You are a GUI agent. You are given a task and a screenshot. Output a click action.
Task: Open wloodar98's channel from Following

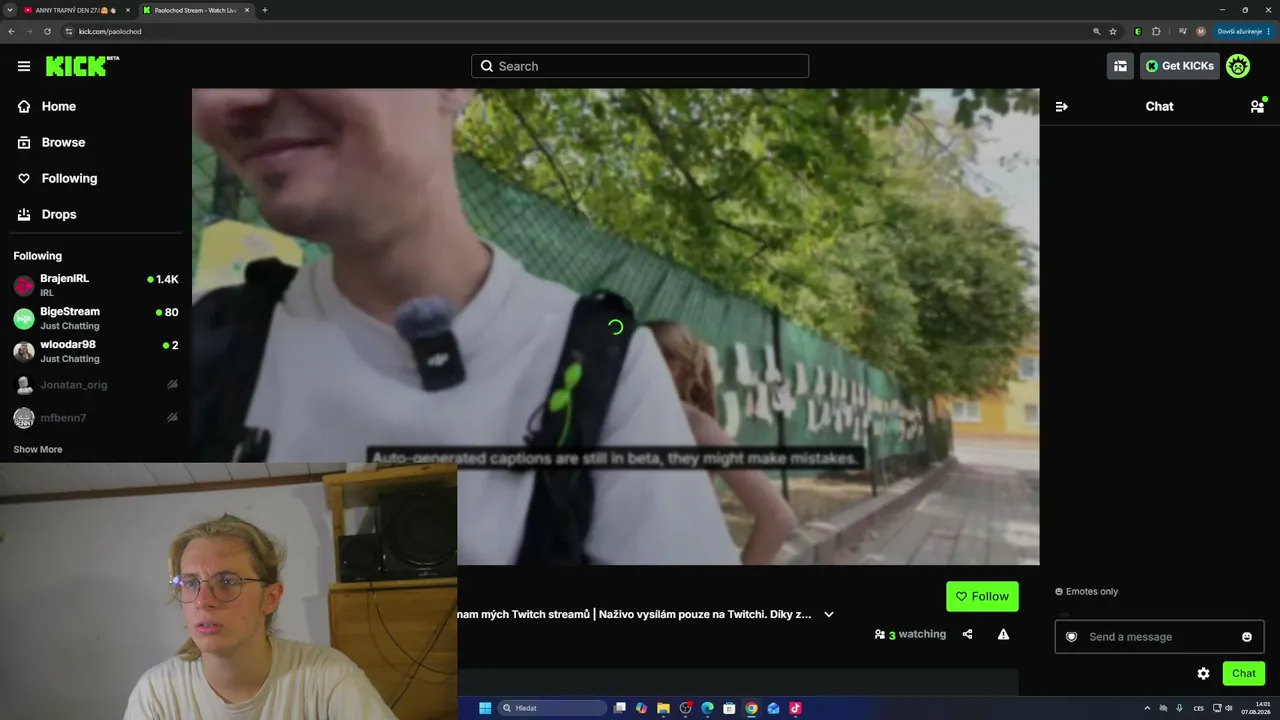click(x=96, y=351)
